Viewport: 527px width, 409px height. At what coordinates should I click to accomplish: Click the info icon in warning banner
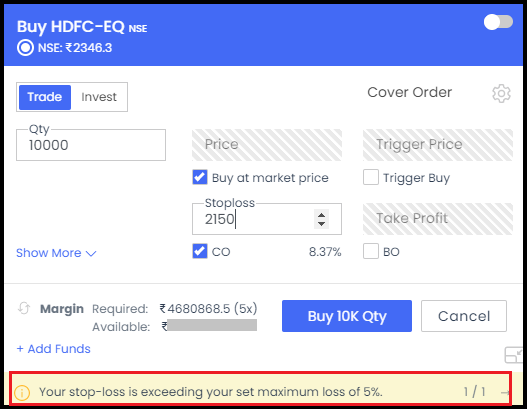pos(22,392)
